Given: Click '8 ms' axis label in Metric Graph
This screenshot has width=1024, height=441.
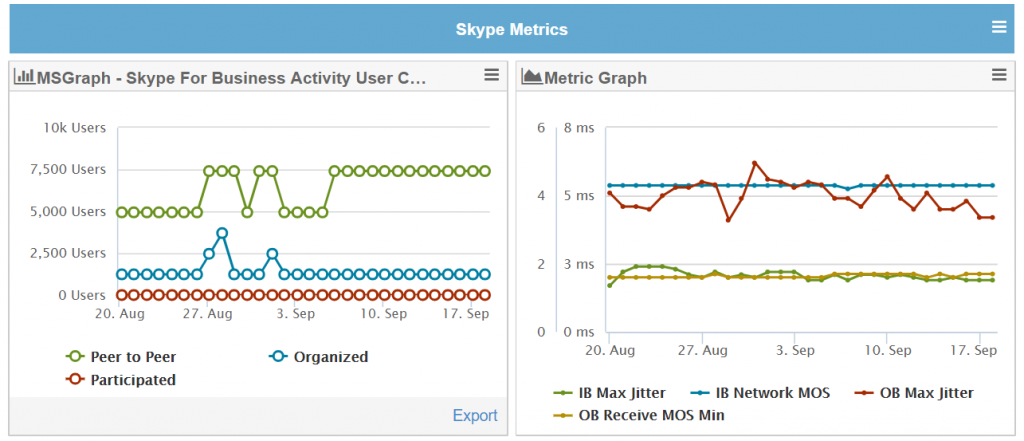Looking at the screenshot, I should coord(579,128).
